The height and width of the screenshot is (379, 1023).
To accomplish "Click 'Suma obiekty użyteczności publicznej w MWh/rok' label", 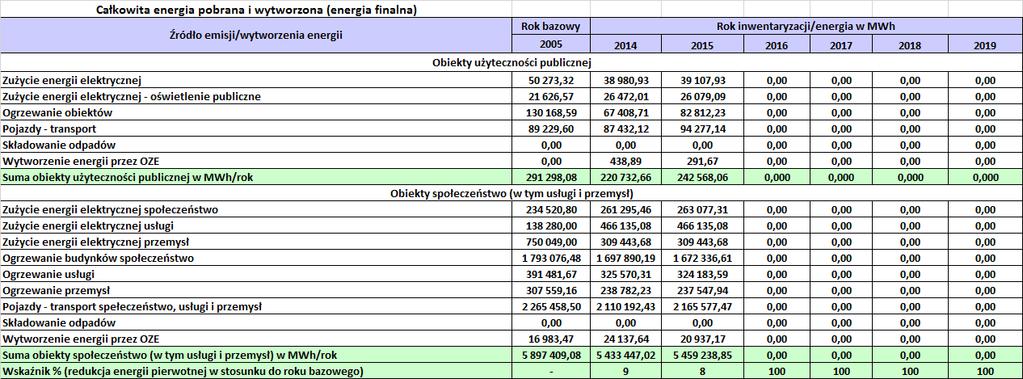I will [x=127, y=177].
